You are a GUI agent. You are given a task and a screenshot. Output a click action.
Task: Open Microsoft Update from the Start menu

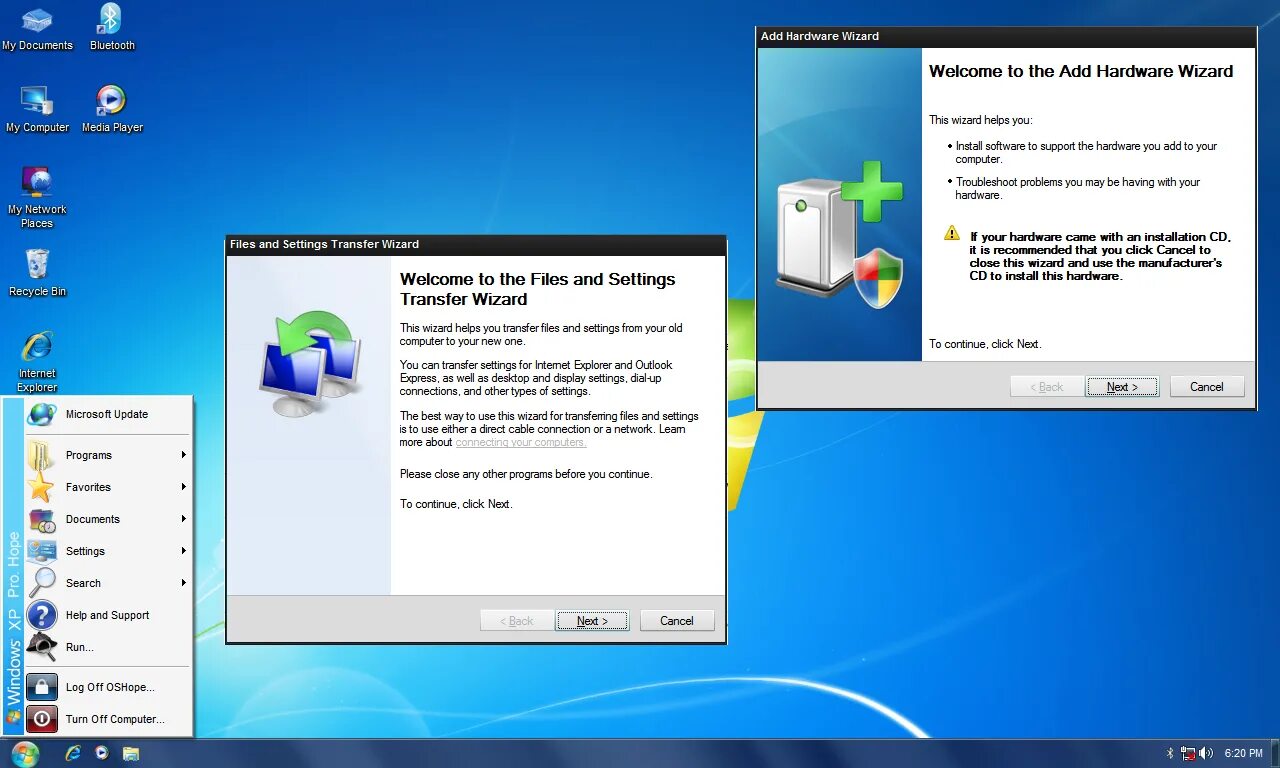pos(108,414)
